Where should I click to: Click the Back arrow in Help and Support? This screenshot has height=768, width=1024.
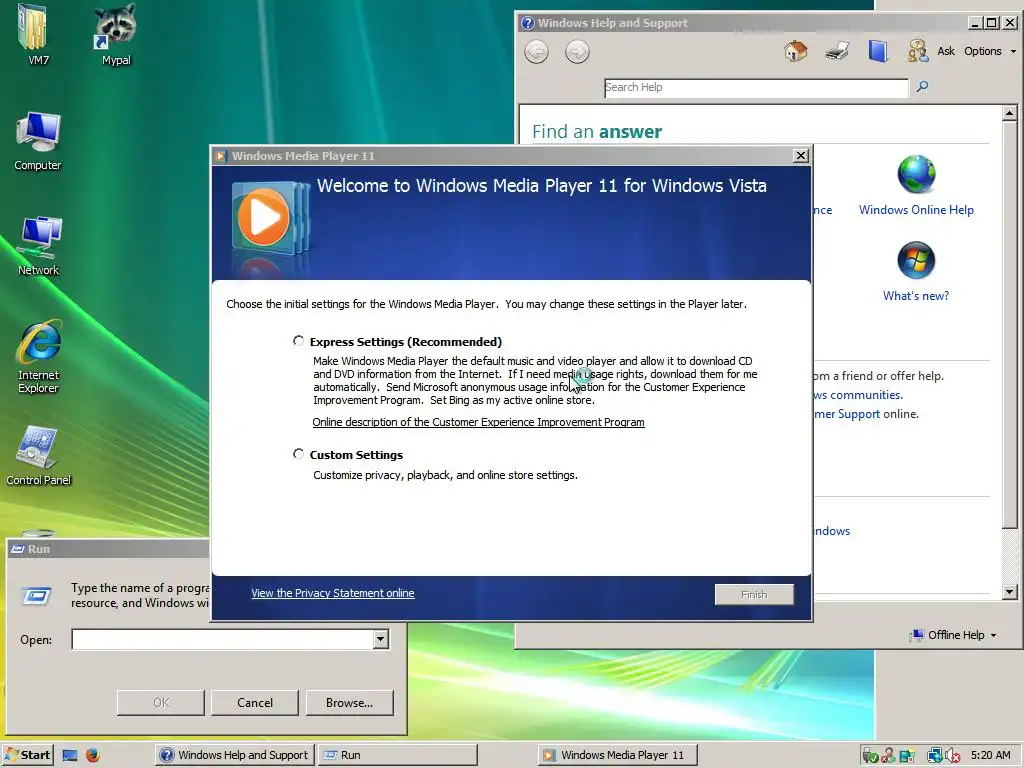click(x=536, y=52)
